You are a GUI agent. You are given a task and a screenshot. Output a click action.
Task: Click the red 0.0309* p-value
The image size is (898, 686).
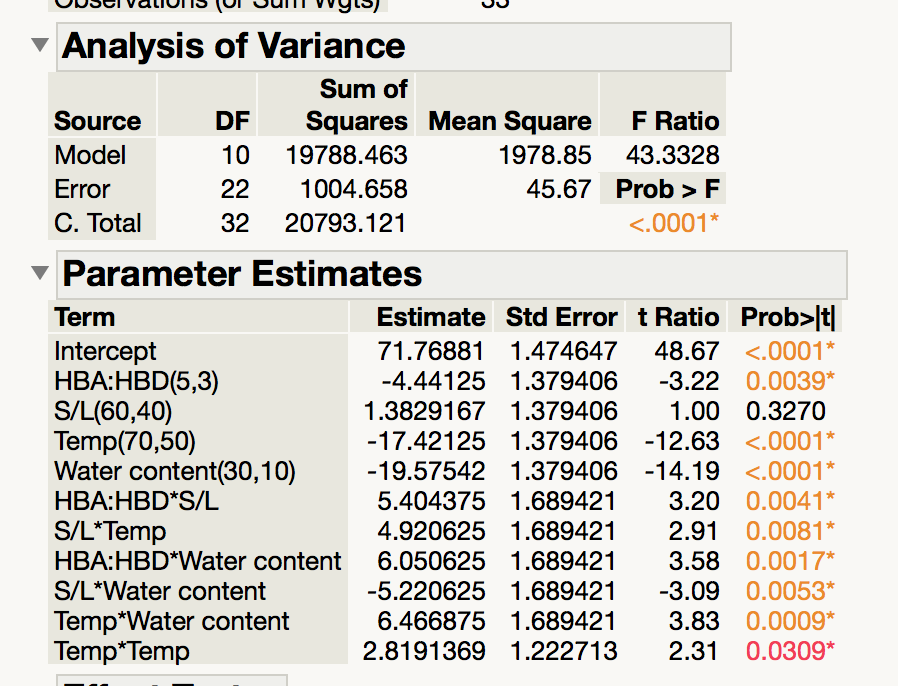click(790, 651)
